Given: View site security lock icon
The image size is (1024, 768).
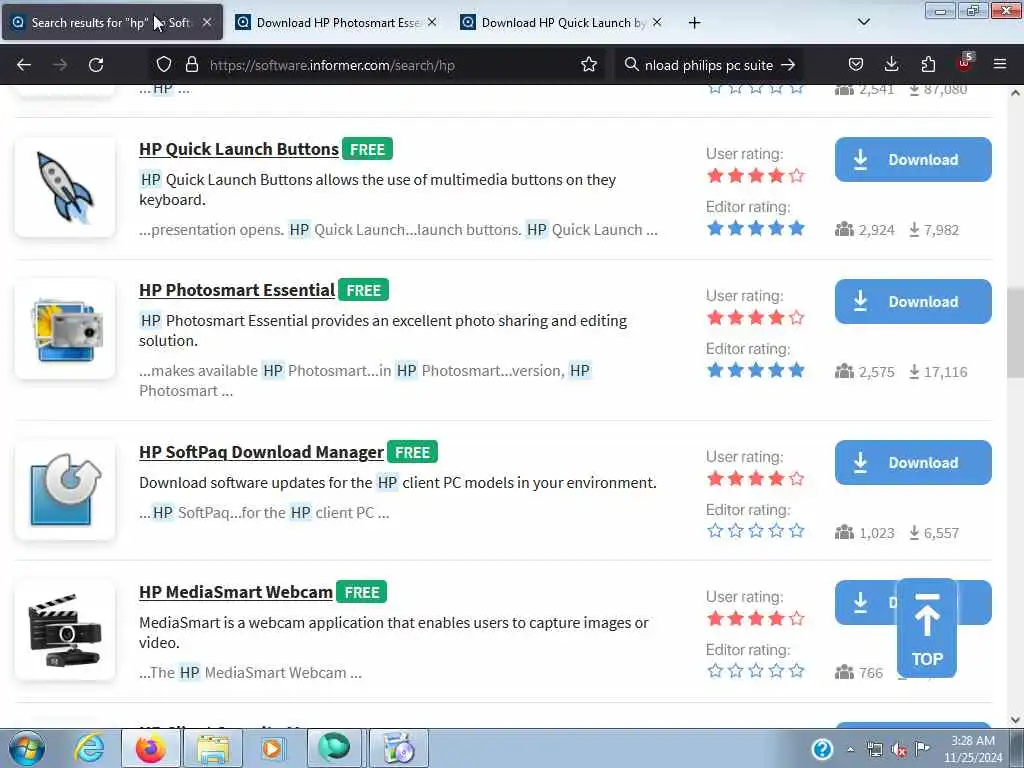Looking at the screenshot, I should click(191, 65).
